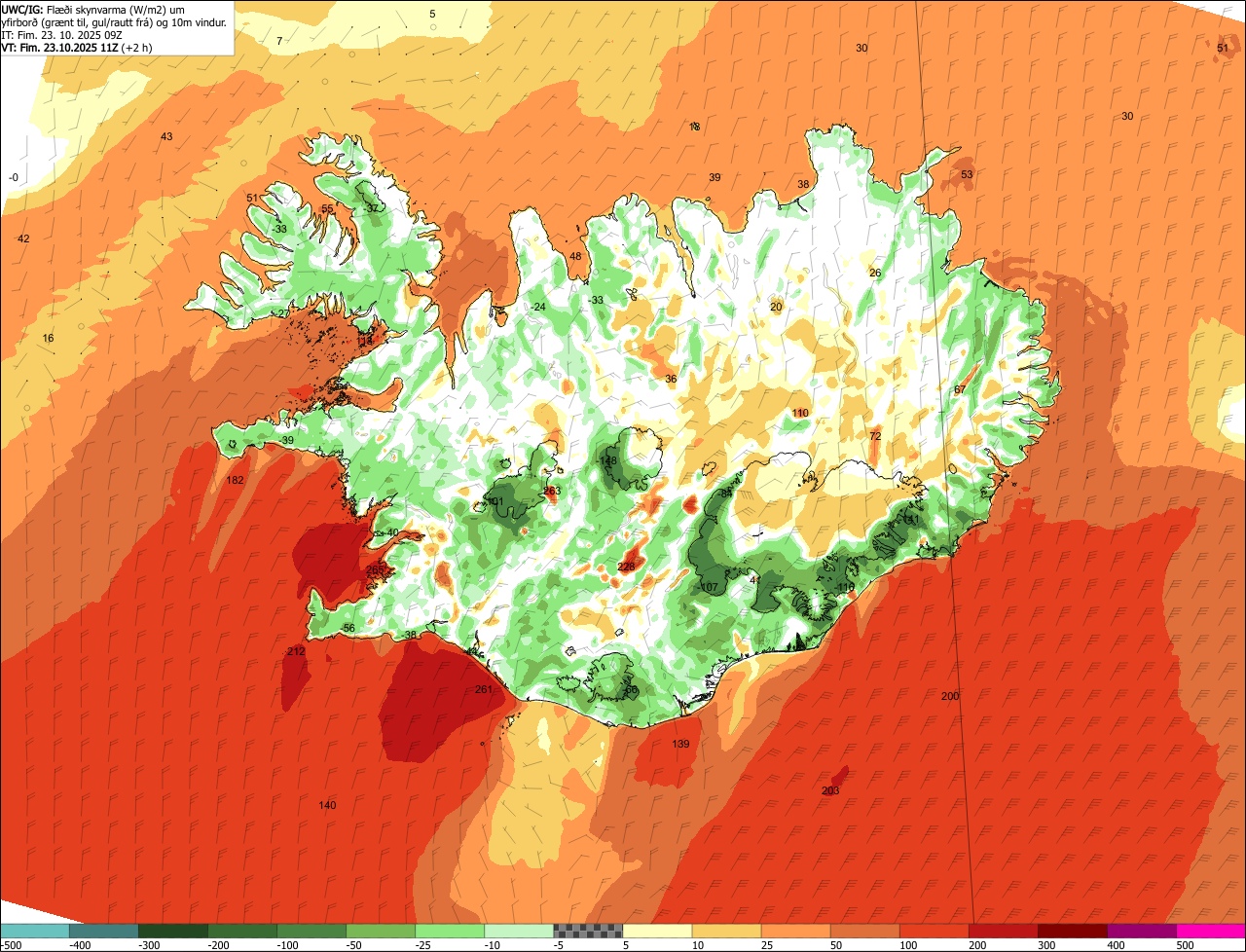Pick the red-orange 100 to 200 legend swatch
Screen dimensions: 1246x952
coord(933,931)
